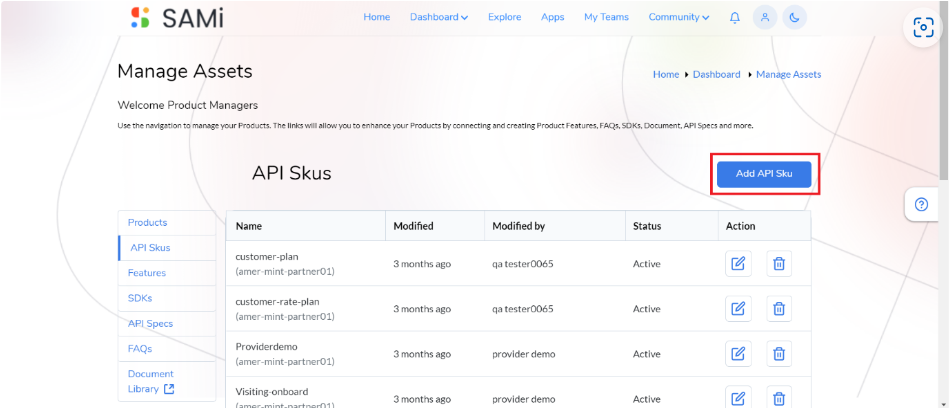Expand the Dashboard dropdown menu
The width and height of the screenshot is (951, 412).
[439, 17]
